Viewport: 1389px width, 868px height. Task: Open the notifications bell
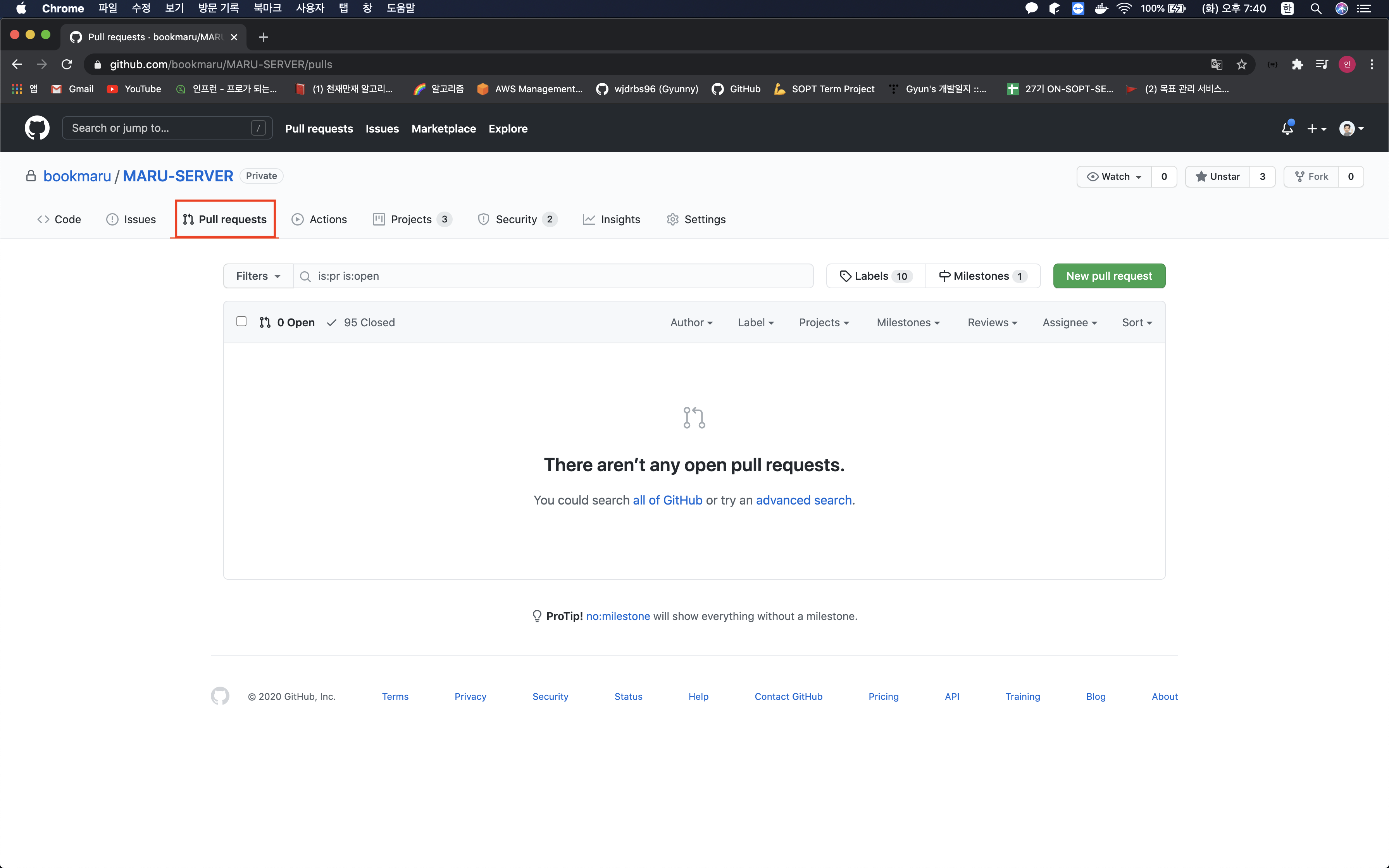(1287, 129)
